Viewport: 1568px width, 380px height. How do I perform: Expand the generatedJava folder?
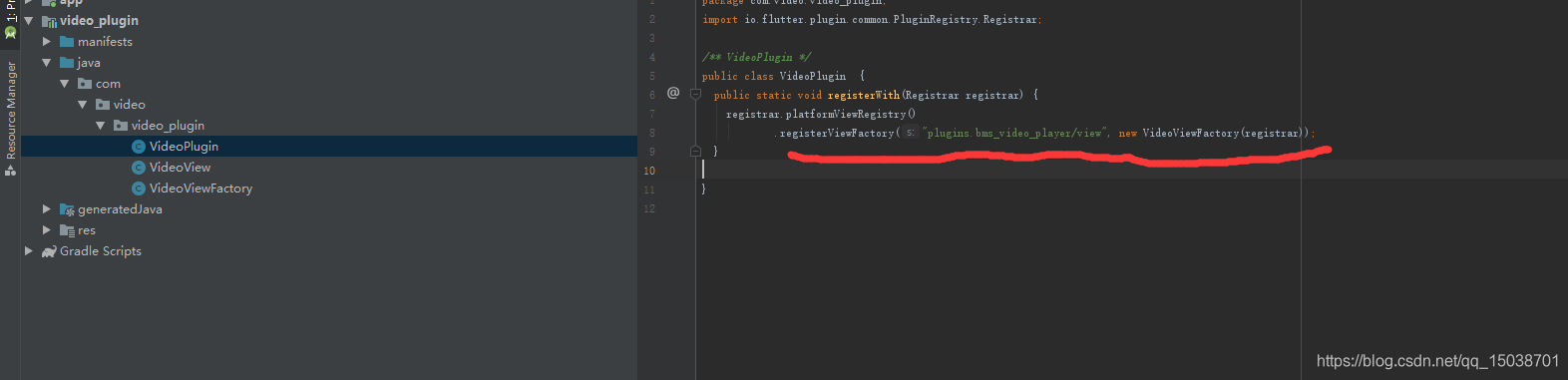point(47,208)
